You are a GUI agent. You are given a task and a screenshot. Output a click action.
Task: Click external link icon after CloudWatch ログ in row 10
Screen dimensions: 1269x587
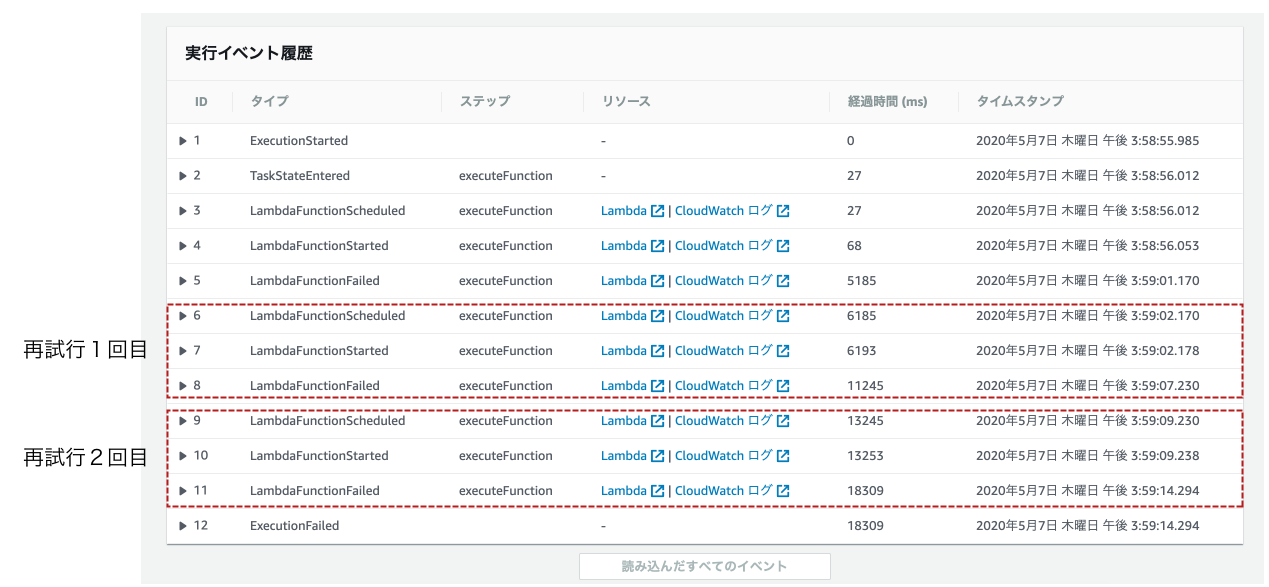tap(783, 456)
